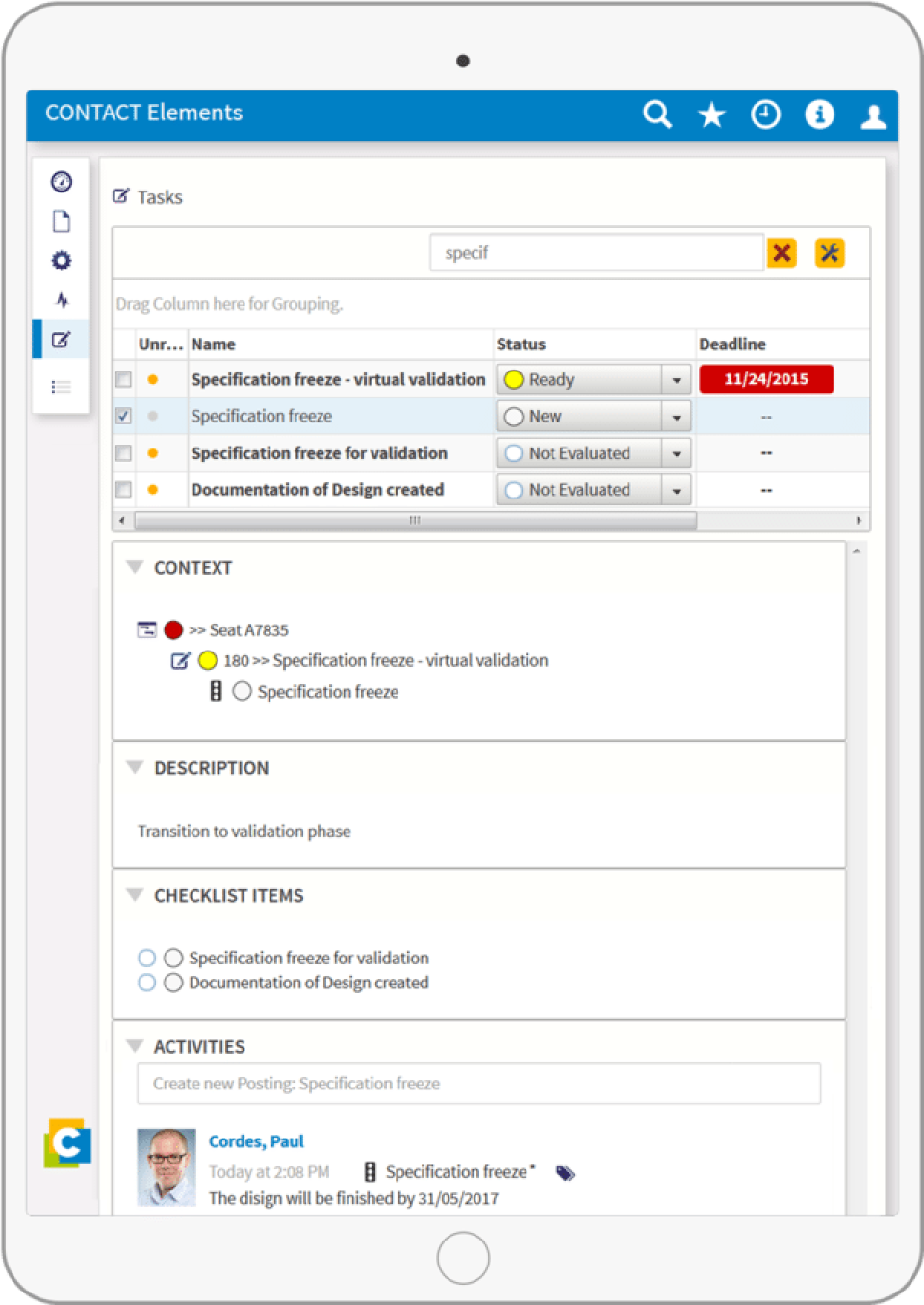Image resolution: width=924 pixels, height=1305 pixels.
Task: Select the dashboard speedometer icon in sidebar
Action: (x=61, y=181)
